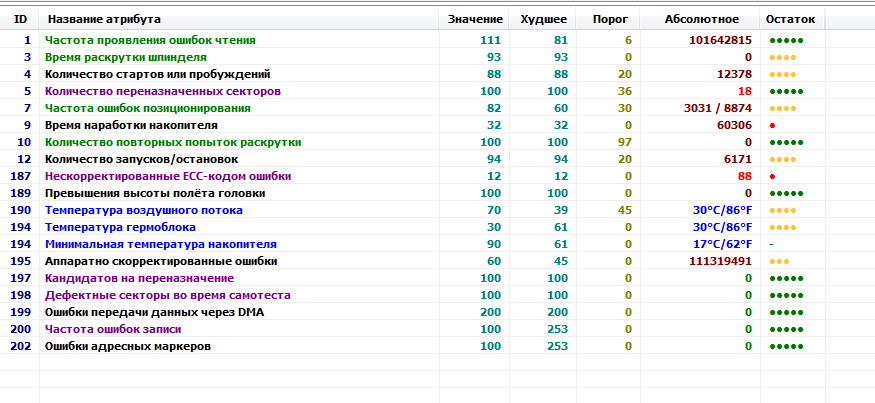Click the green dots for Количество переназначенных секторов
The width and height of the screenshot is (875, 403).
[x=786, y=91]
